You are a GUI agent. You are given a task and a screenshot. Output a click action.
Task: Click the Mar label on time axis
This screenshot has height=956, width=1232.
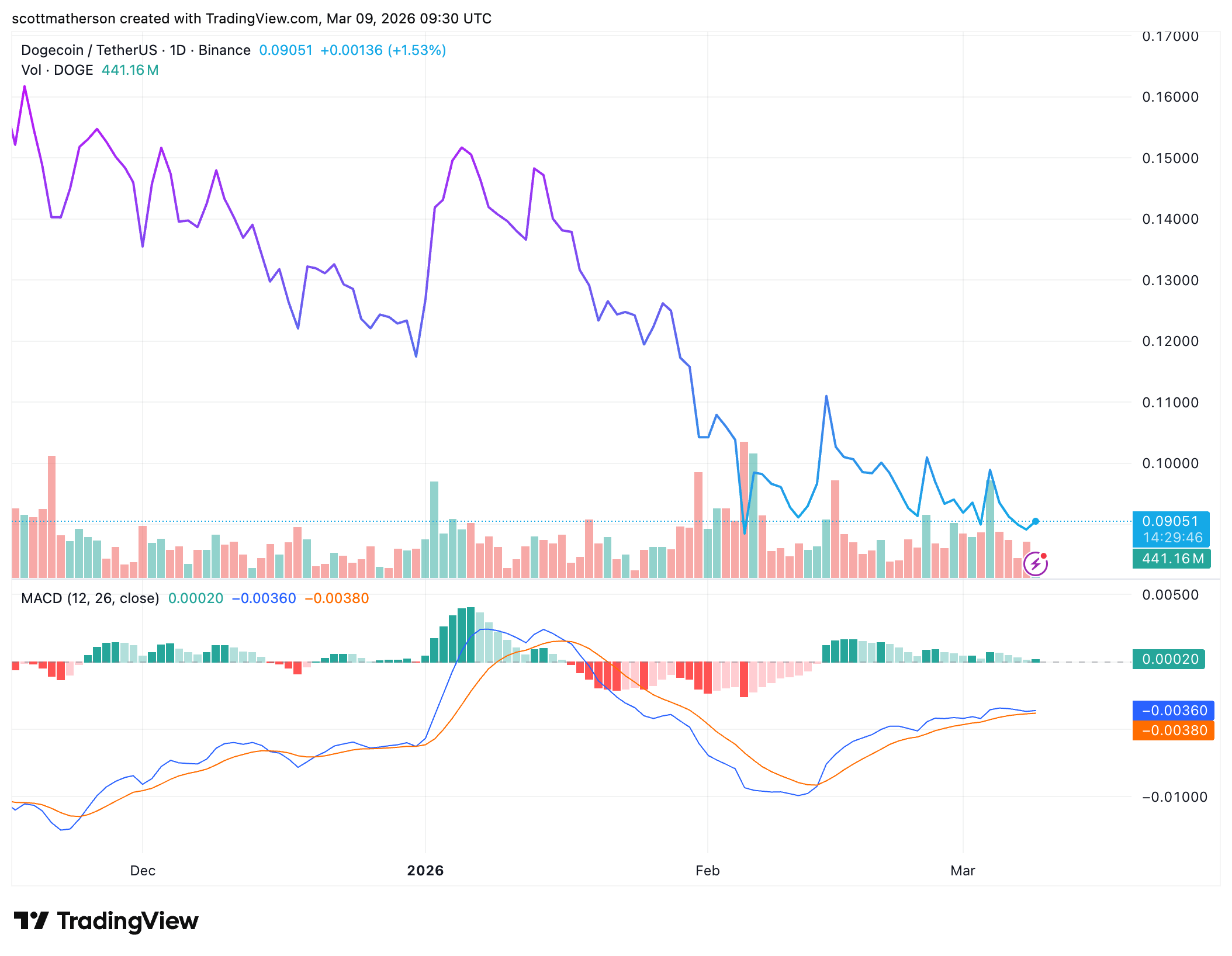click(x=963, y=871)
